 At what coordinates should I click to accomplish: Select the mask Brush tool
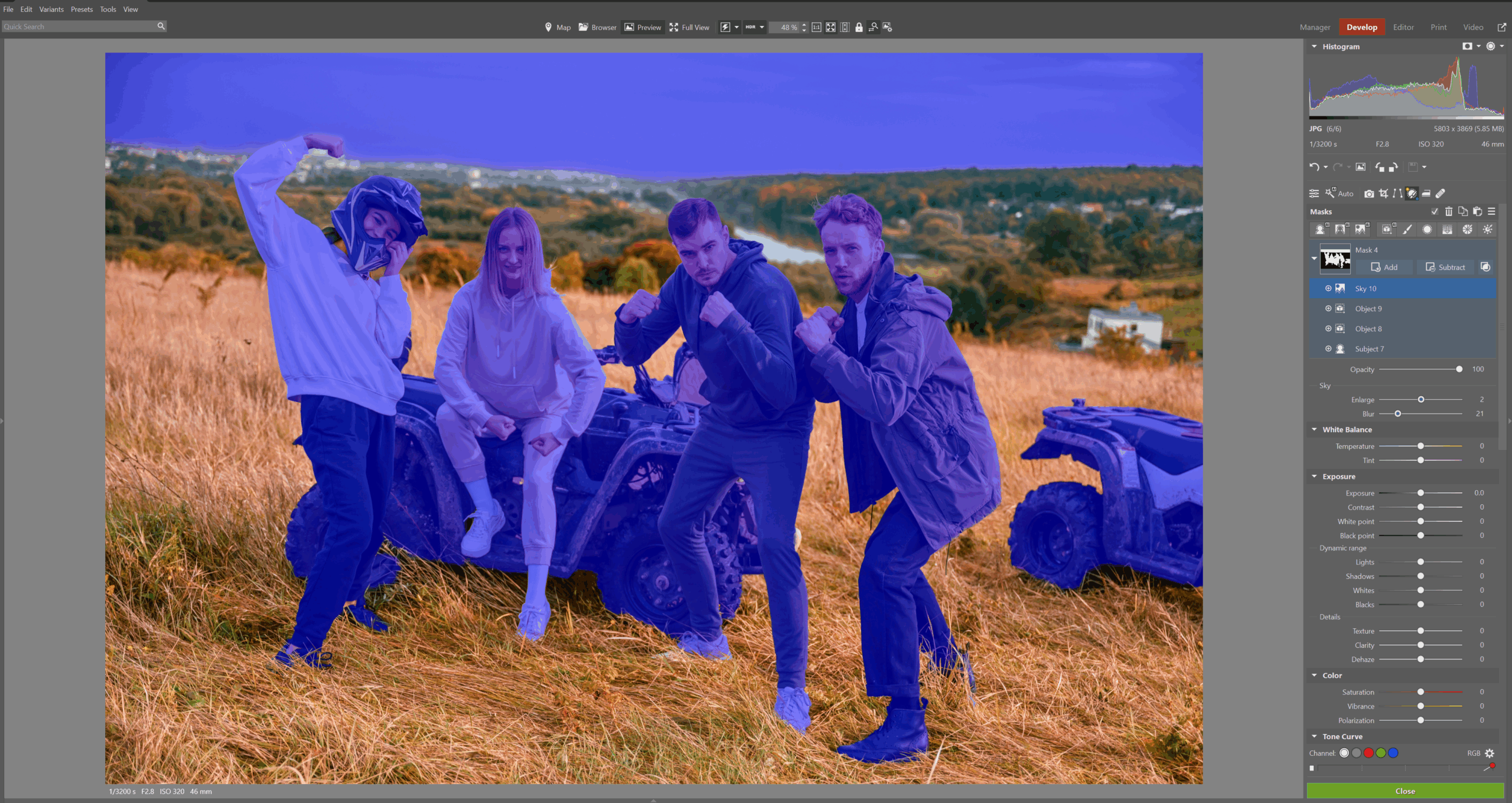tap(1407, 230)
